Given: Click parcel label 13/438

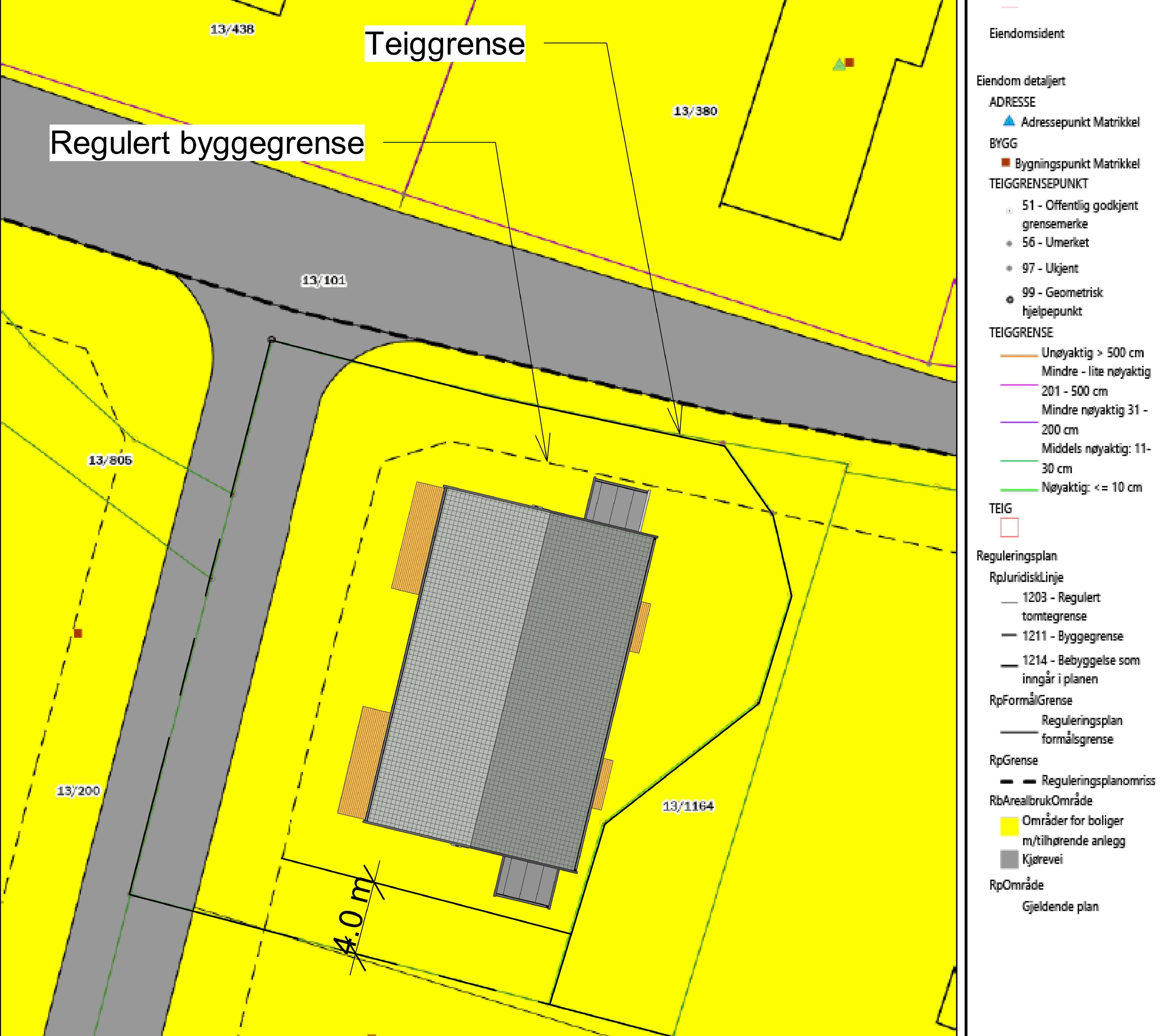Looking at the screenshot, I should coord(232,29).
